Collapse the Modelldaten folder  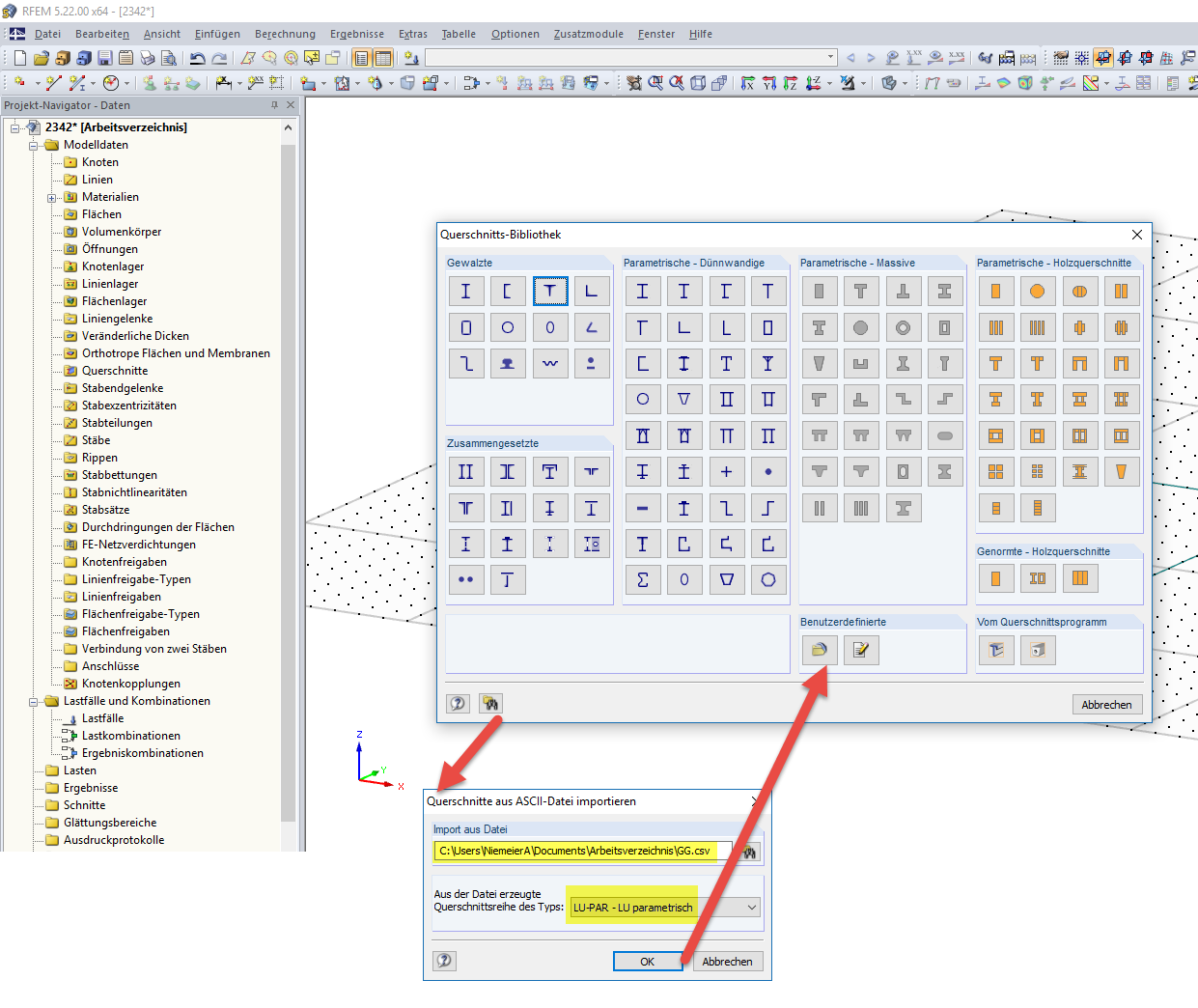(31, 144)
